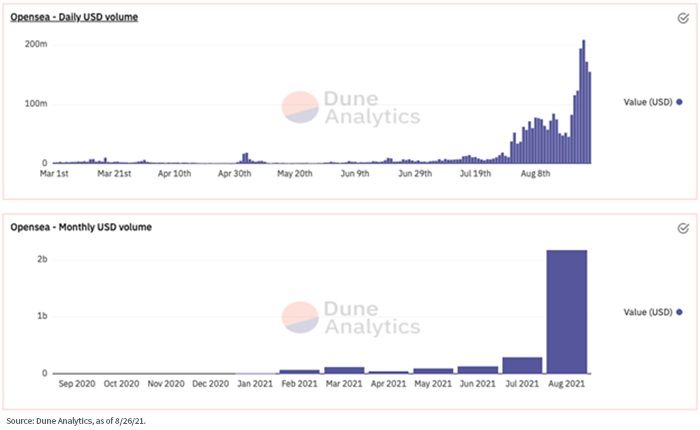700x430 pixels.
Task: Click the '1b' y-axis label
Action: pyautogui.click(x=42, y=316)
